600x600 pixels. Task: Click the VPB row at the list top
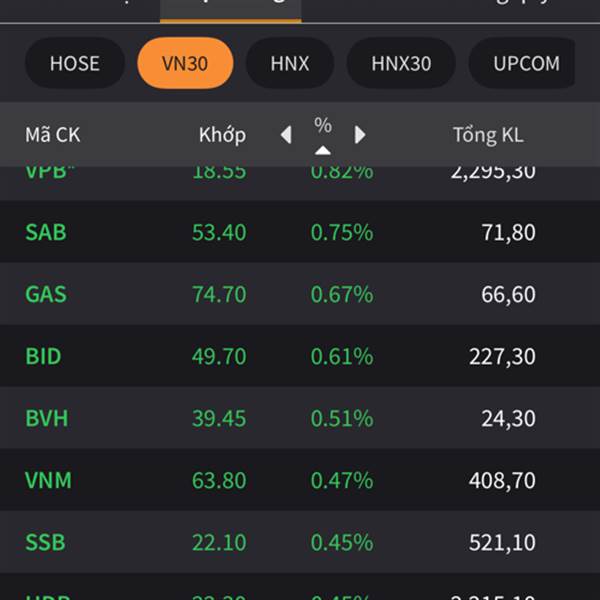300,183
